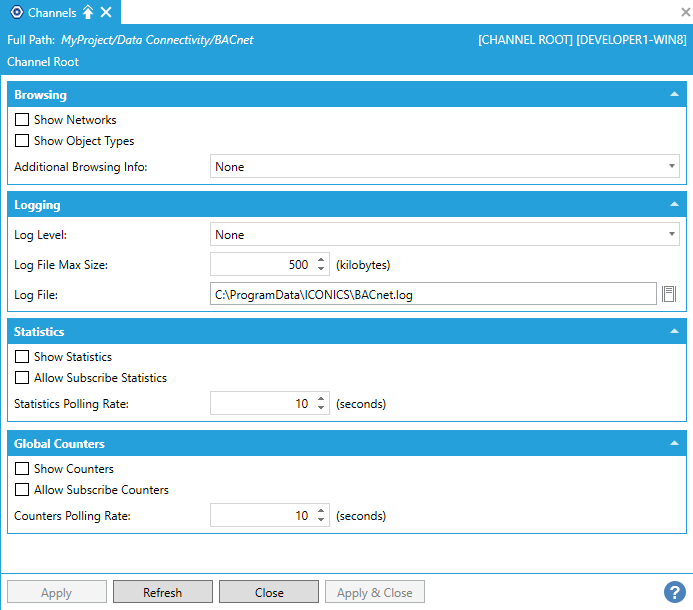The height and width of the screenshot is (610, 693).
Task: Click the Channels tab gear icon
Action: 16,13
